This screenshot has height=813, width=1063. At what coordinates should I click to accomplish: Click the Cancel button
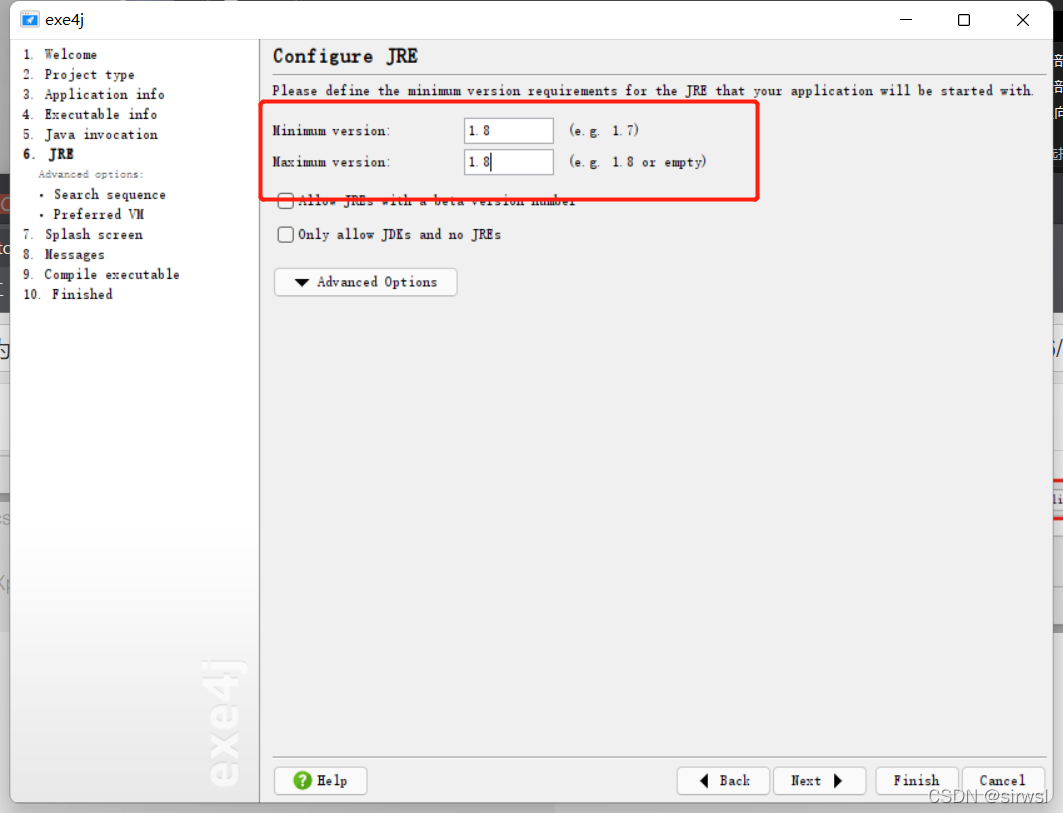pyautogui.click(x=1002, y=780)
